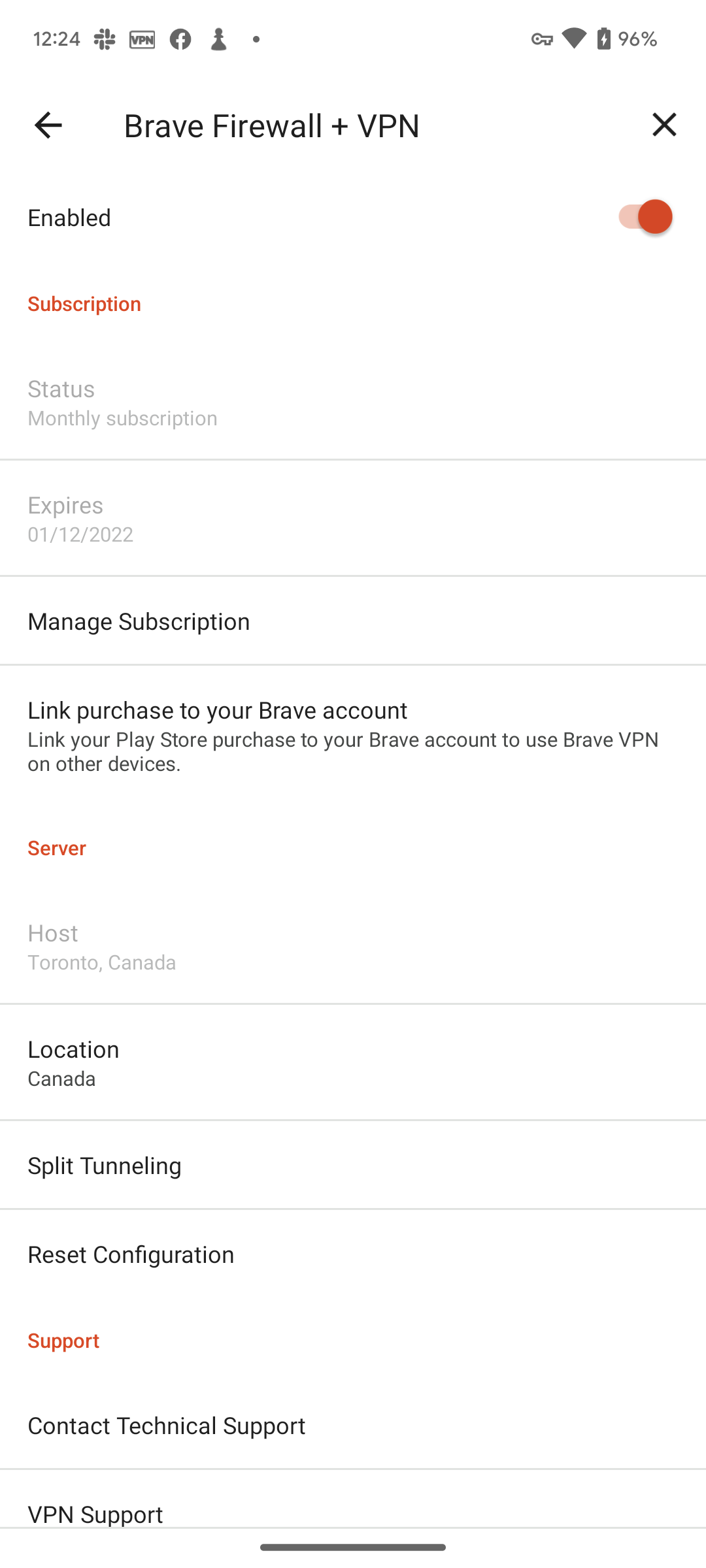706x1568 pixels.
Task: Tap the VPN icon in the status bar
Action: (x=142, y=39)
